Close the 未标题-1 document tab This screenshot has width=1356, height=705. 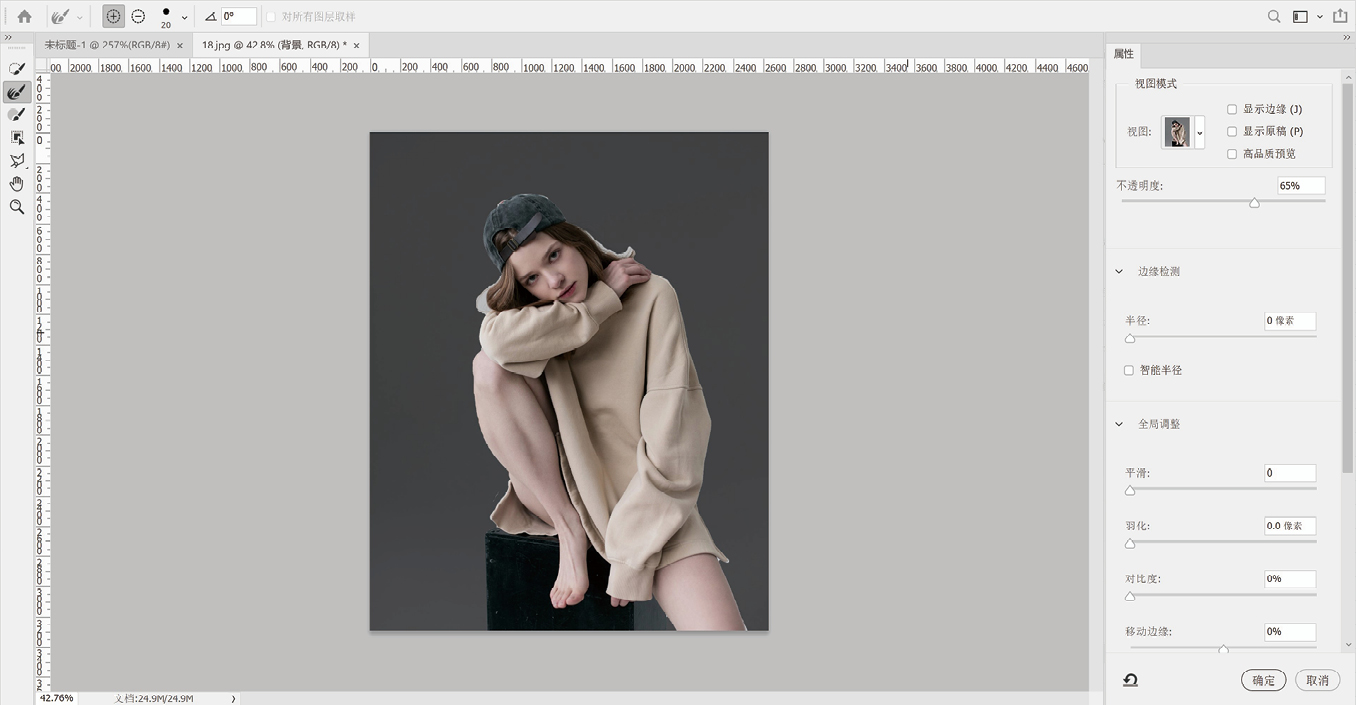click(180, 45)
